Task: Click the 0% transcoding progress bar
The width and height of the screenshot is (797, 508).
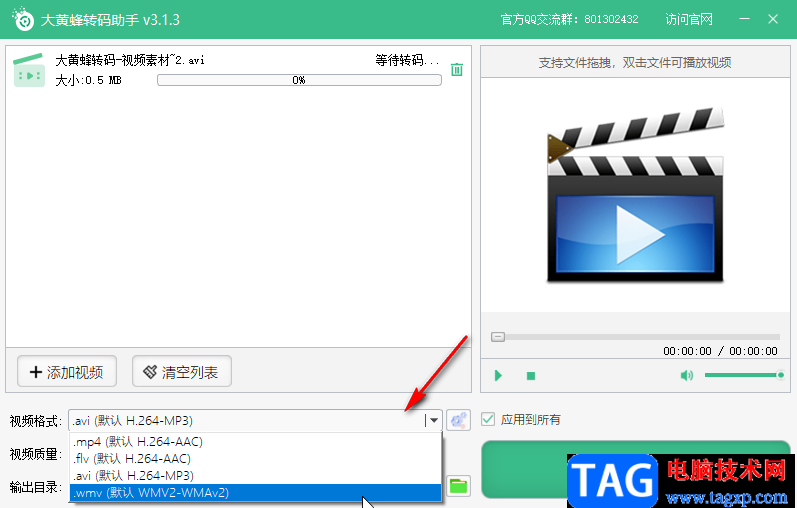Action: click(299, 80)
